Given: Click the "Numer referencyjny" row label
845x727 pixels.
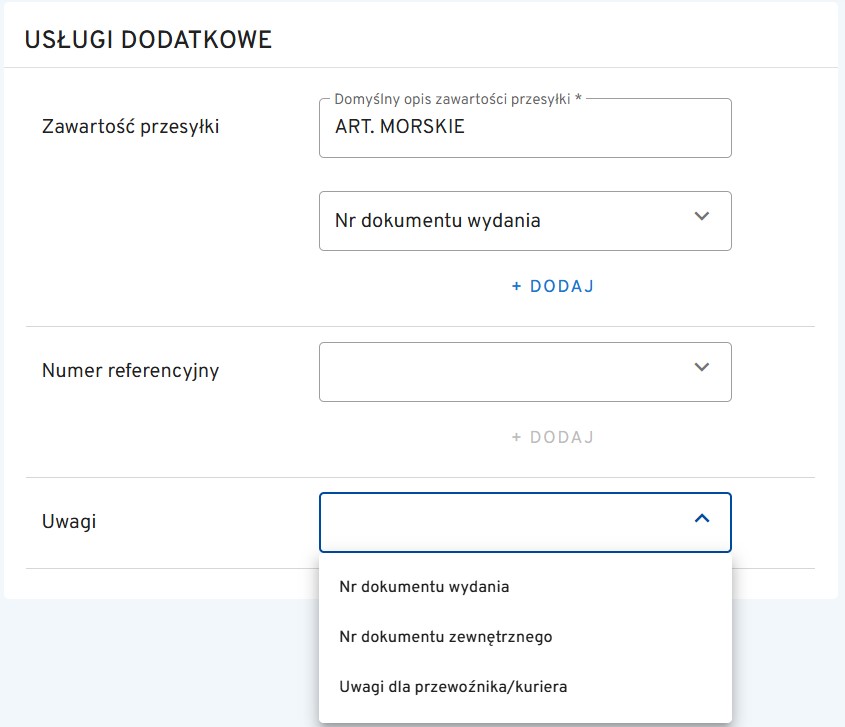Looking at the screenshot, I should 130,371.
